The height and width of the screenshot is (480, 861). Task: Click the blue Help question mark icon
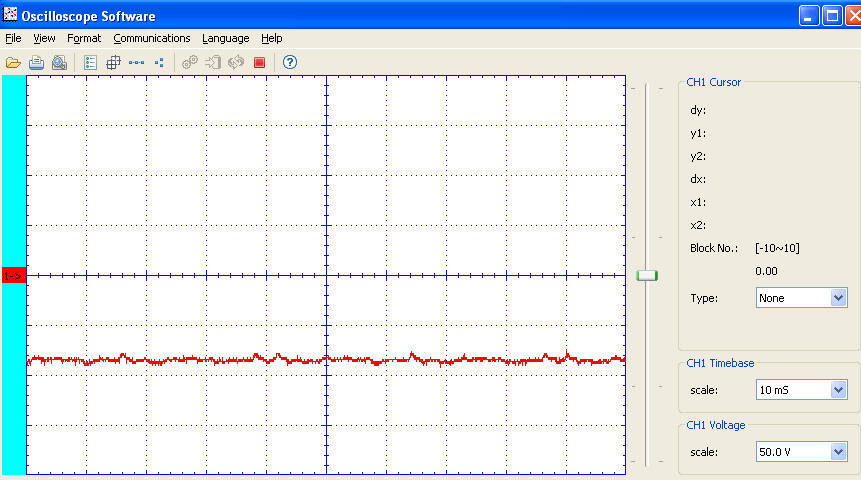click(290, 62)
